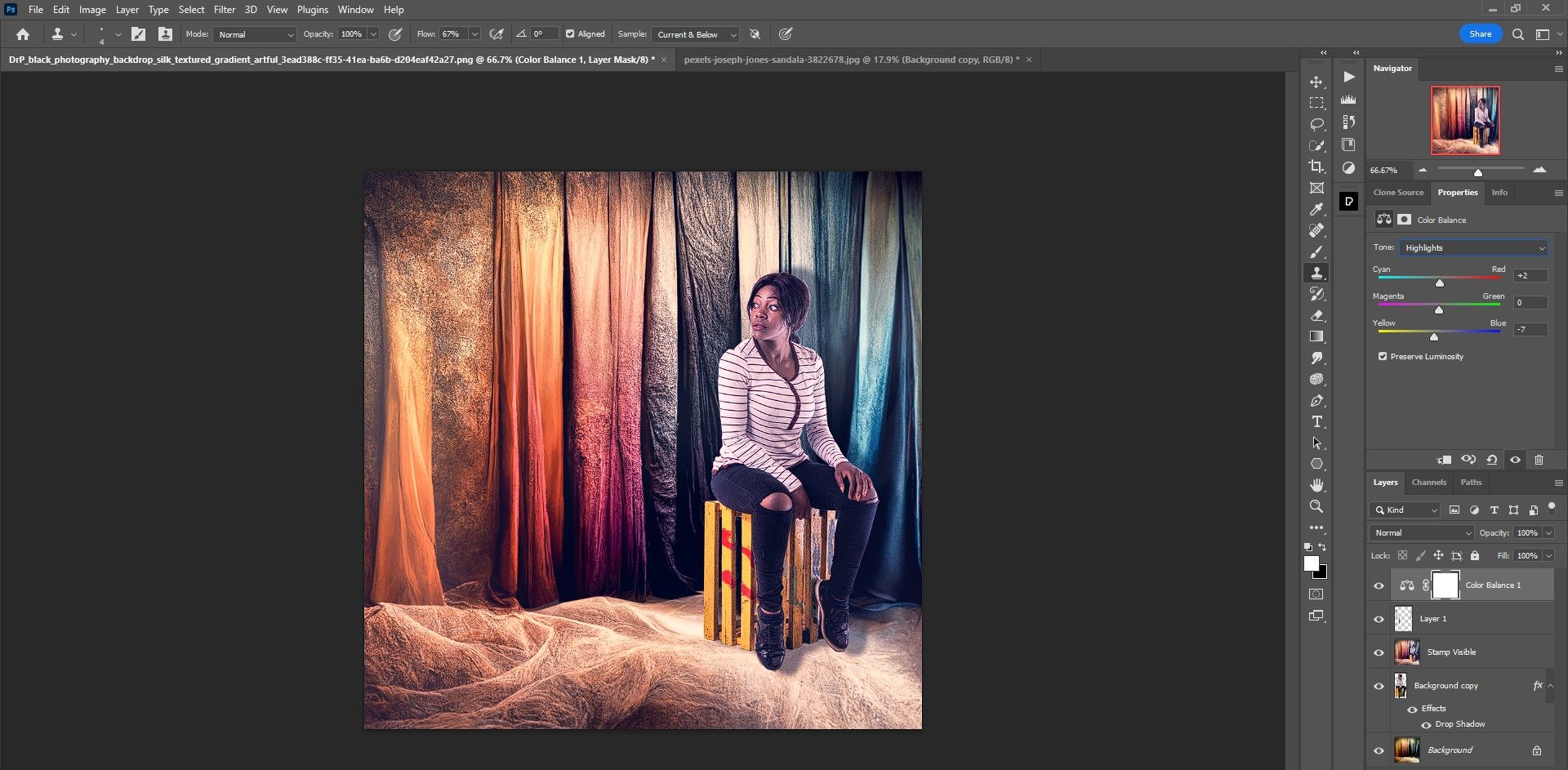This screenshot has height=770, width=1568.
Task: Open the Filter menu
Action: pos(225,10)
